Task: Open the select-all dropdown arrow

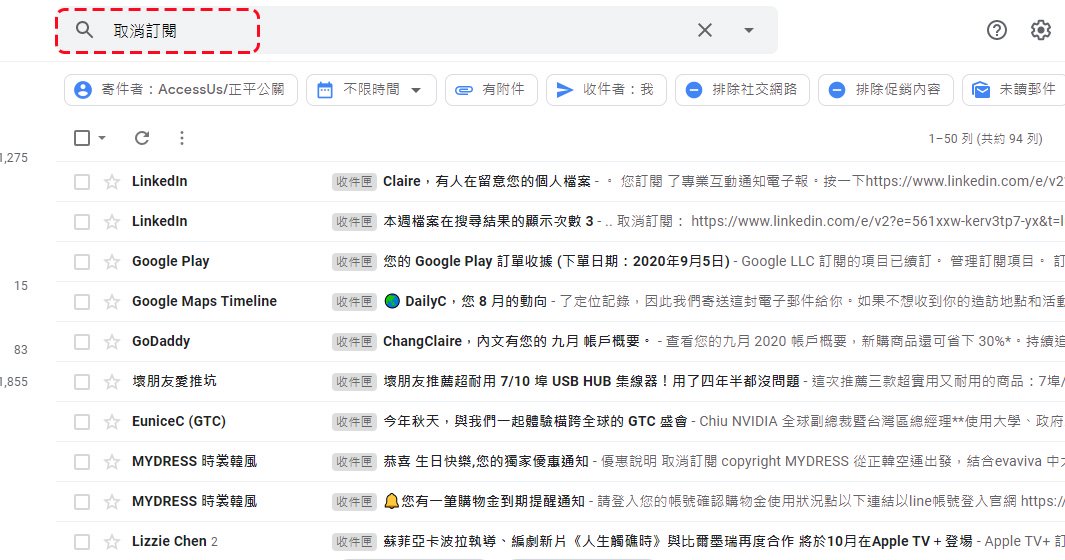Action: (102, 138)
